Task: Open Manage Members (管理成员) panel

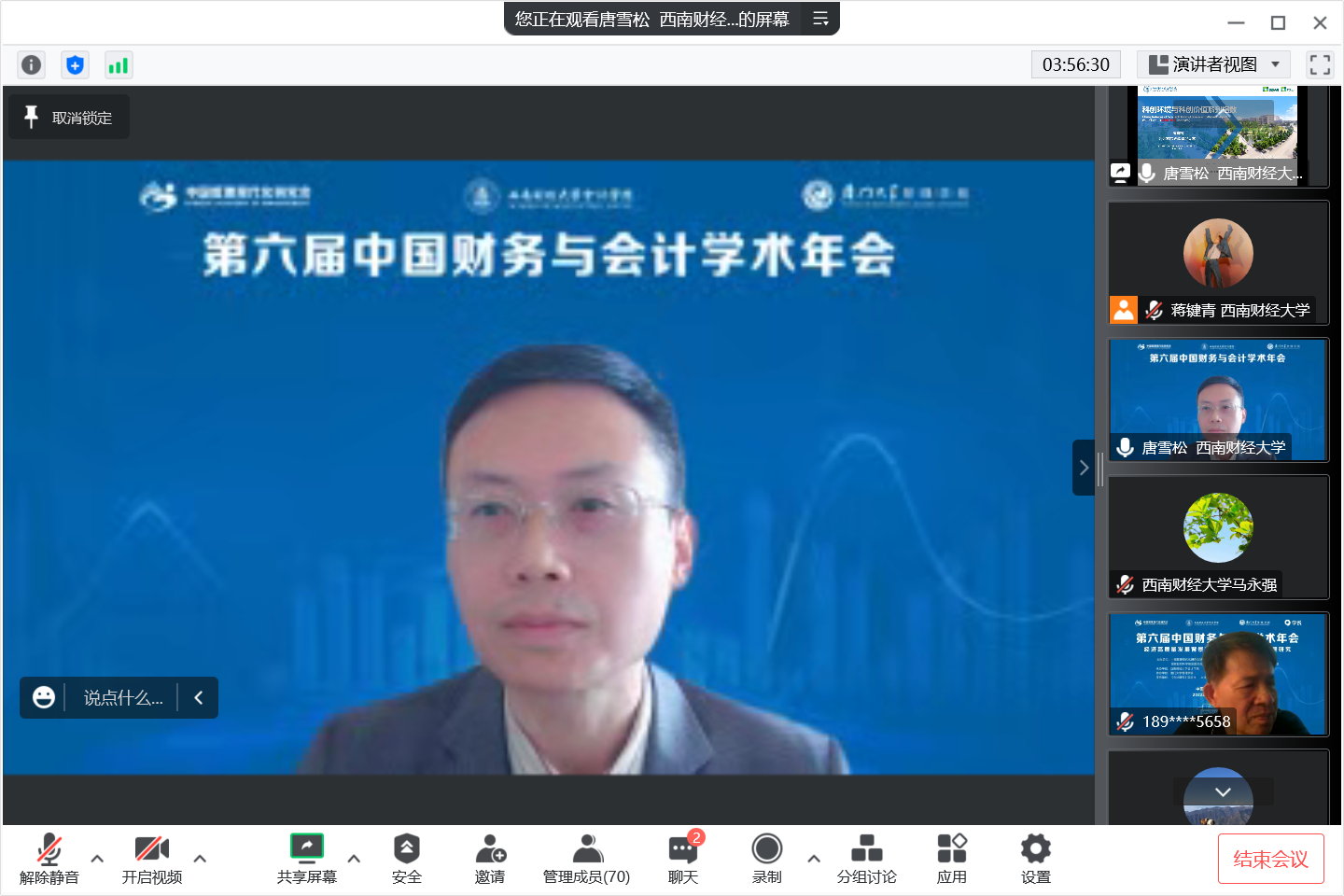Action: pyautogui.click(x=586, y=859)
